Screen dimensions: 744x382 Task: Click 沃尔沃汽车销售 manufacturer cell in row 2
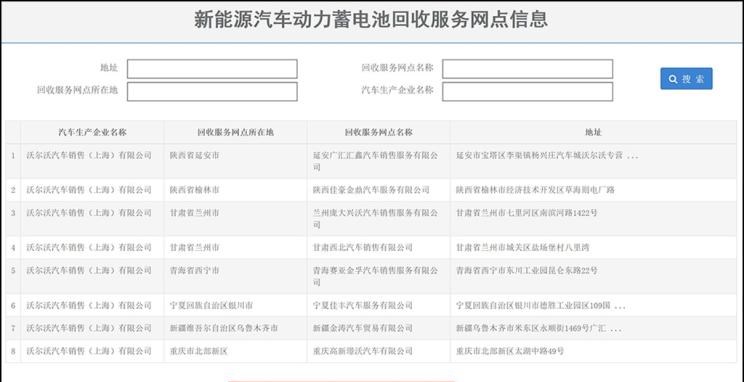[x=89, y=190]
